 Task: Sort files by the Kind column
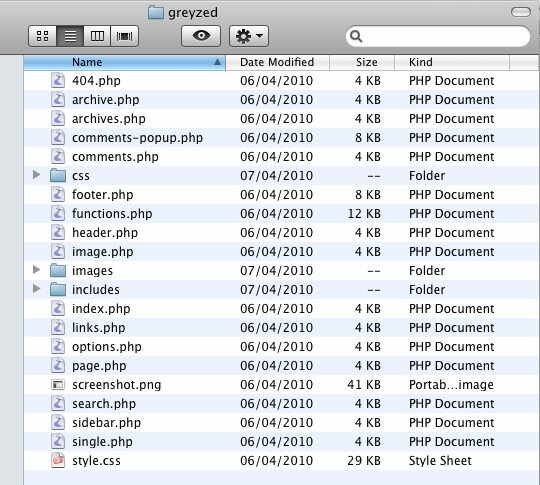point(452,62)
